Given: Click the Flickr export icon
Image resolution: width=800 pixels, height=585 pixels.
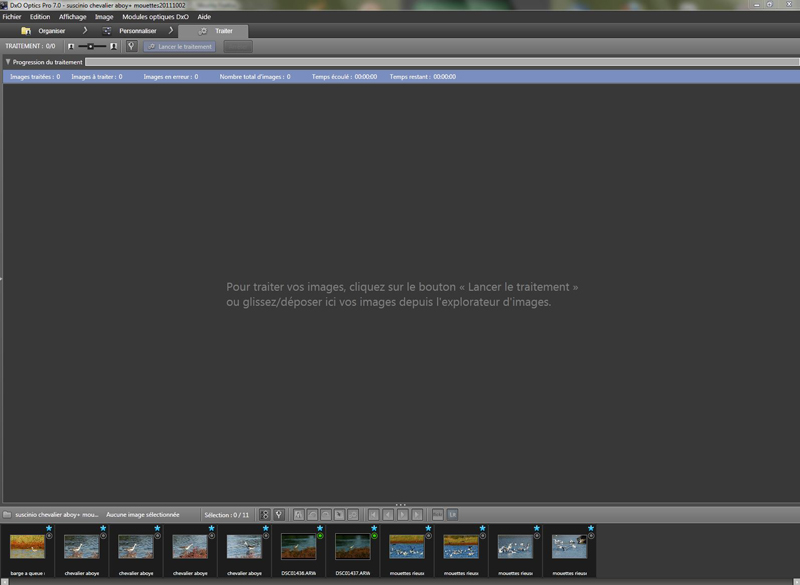Looking at the screenshot, I should pos(437,515).
